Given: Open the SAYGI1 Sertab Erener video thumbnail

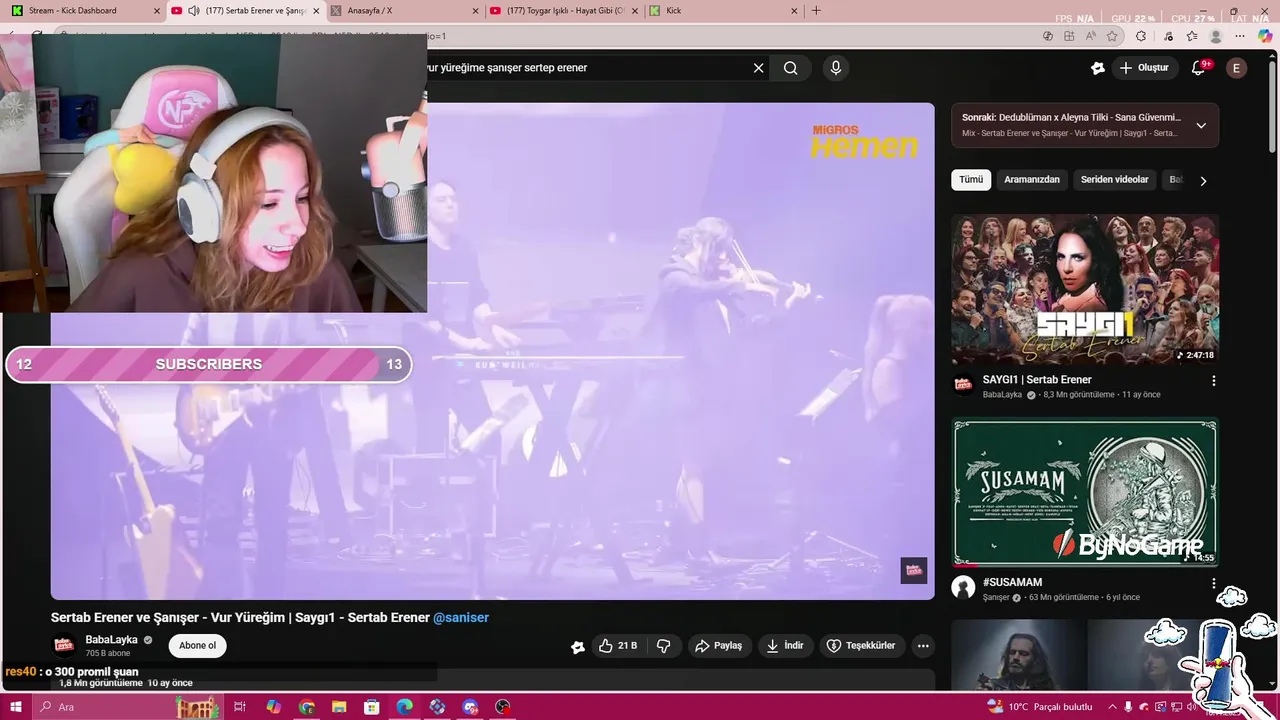Looking at the screenshot, I should [1085, 290].
